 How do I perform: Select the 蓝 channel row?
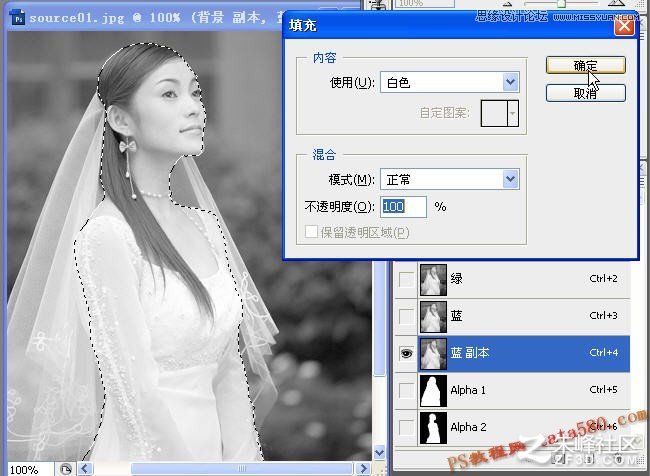point(512,316)
